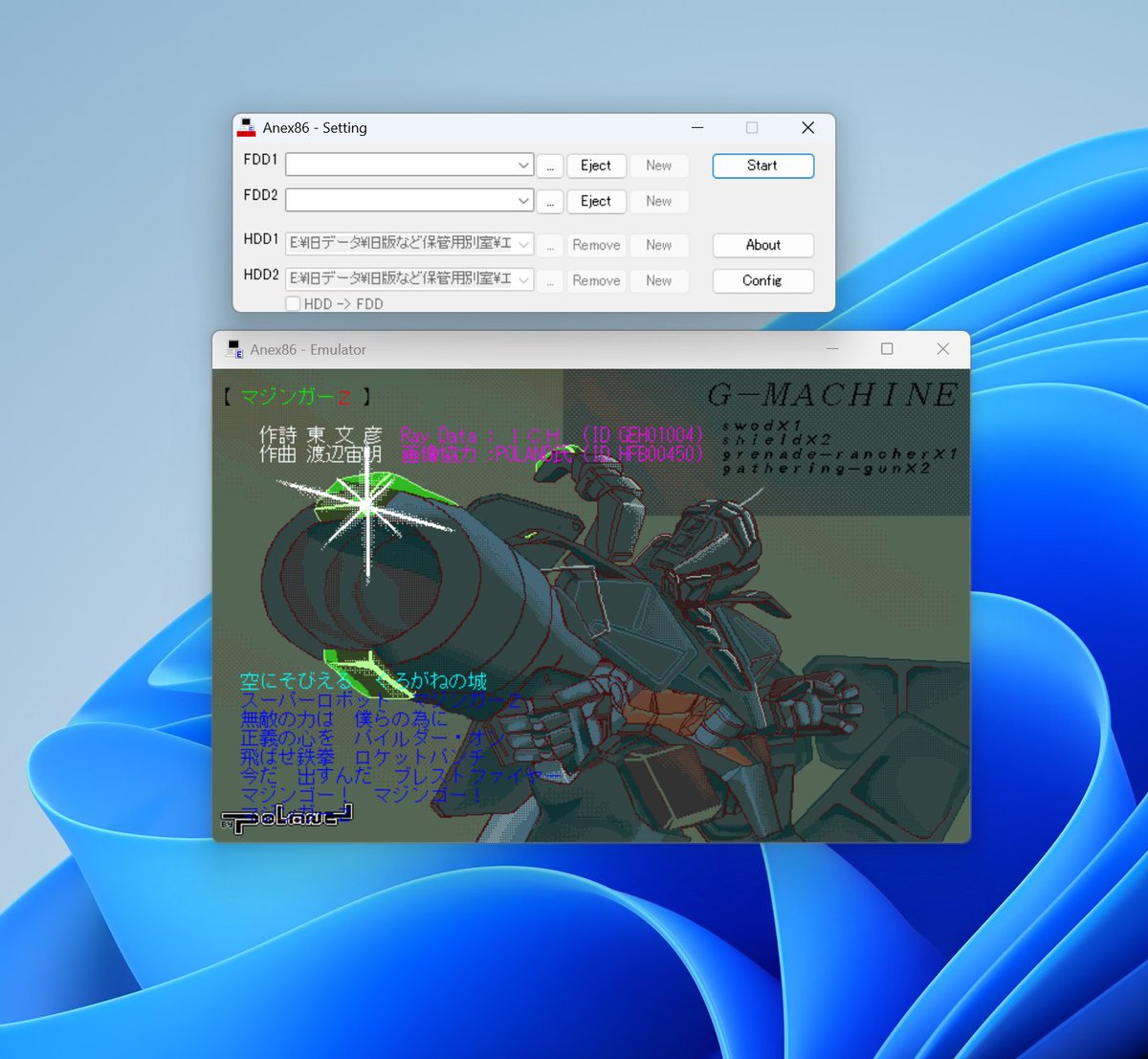Expand the HDD1 path dropdown
Image resolution: width=1148 pixels, height=1059 pixels.
[523, 245]
